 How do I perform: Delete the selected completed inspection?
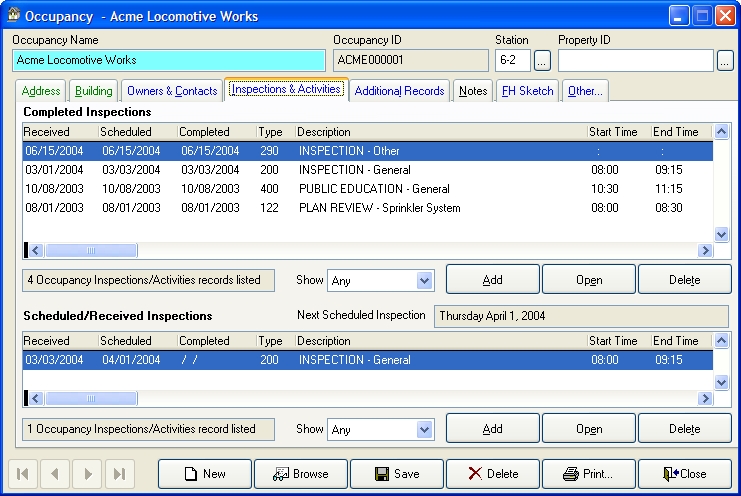tap(685, 280)
